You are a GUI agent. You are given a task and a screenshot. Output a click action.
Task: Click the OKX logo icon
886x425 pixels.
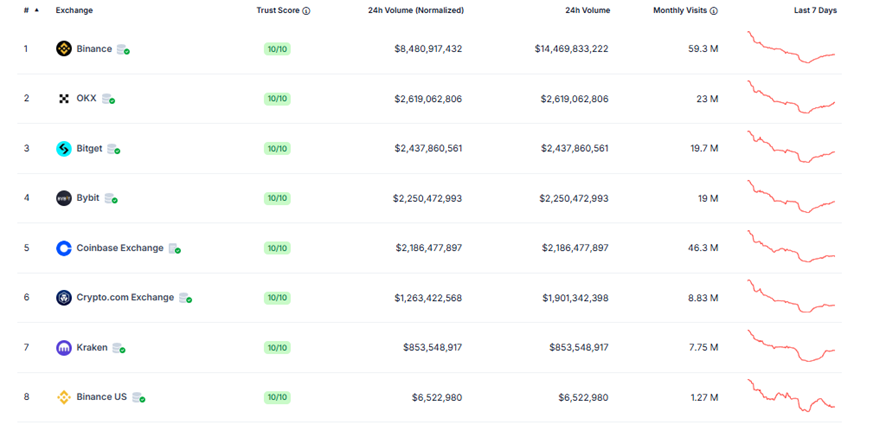pos(64,99)
